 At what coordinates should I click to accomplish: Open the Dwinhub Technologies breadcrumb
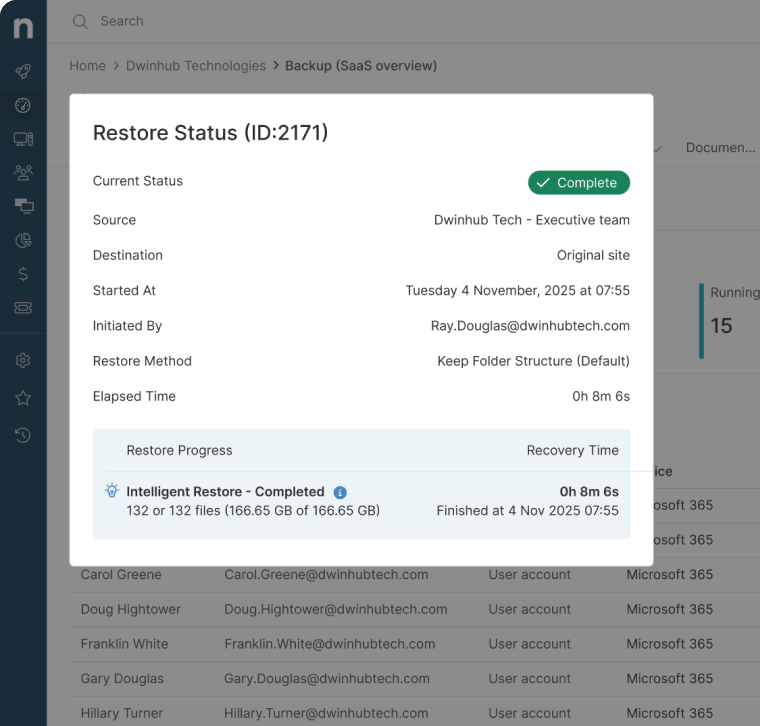(196, 65)
